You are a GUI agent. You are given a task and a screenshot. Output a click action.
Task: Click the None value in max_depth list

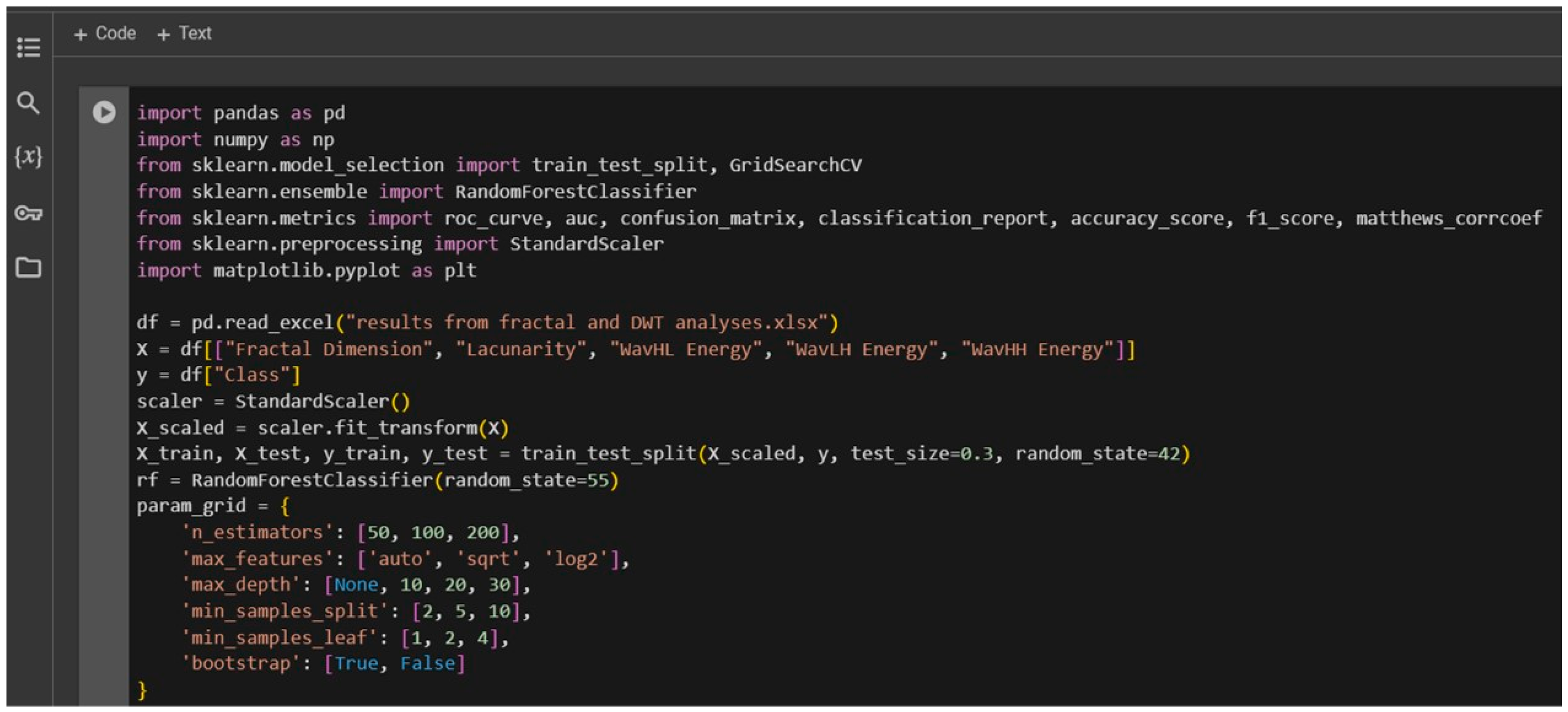click(x=356, y=585)
